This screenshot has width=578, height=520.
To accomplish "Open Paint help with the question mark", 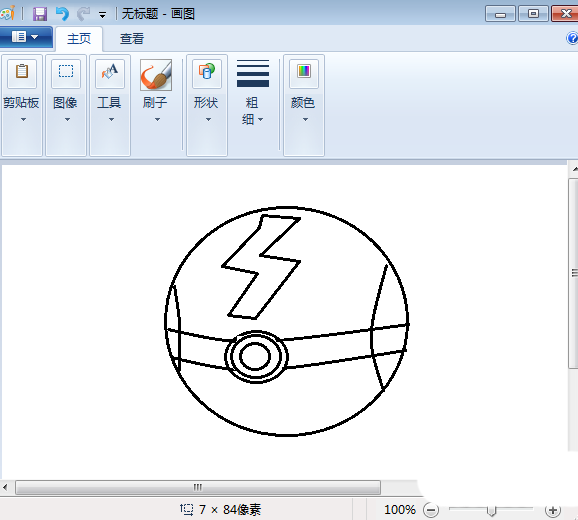I will pyautogui.click(x=572, y=38).
